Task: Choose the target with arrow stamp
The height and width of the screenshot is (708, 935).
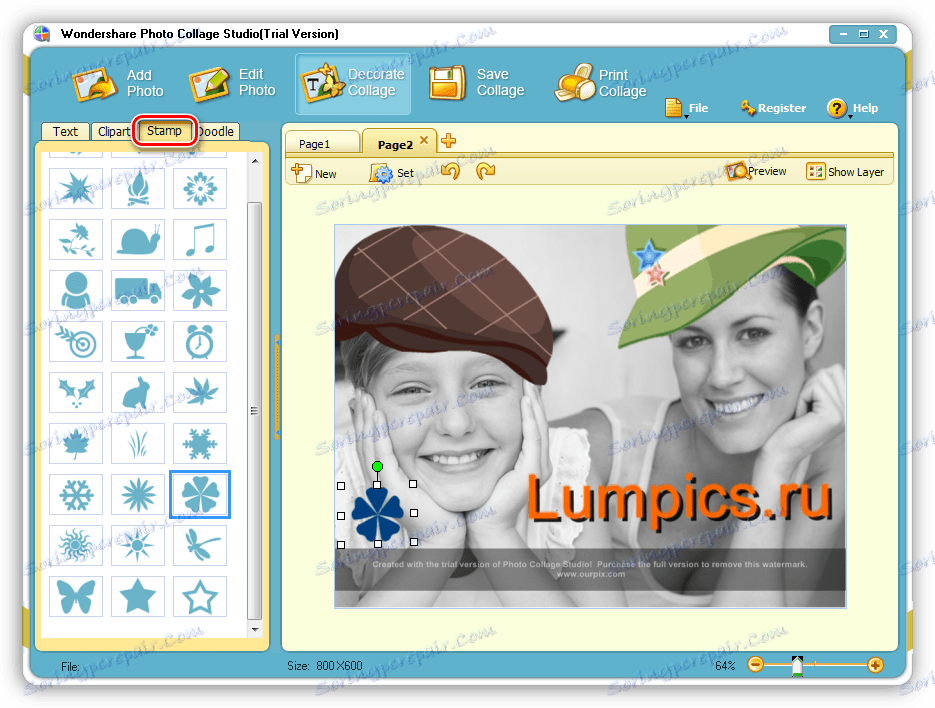Action: (76, 341)
